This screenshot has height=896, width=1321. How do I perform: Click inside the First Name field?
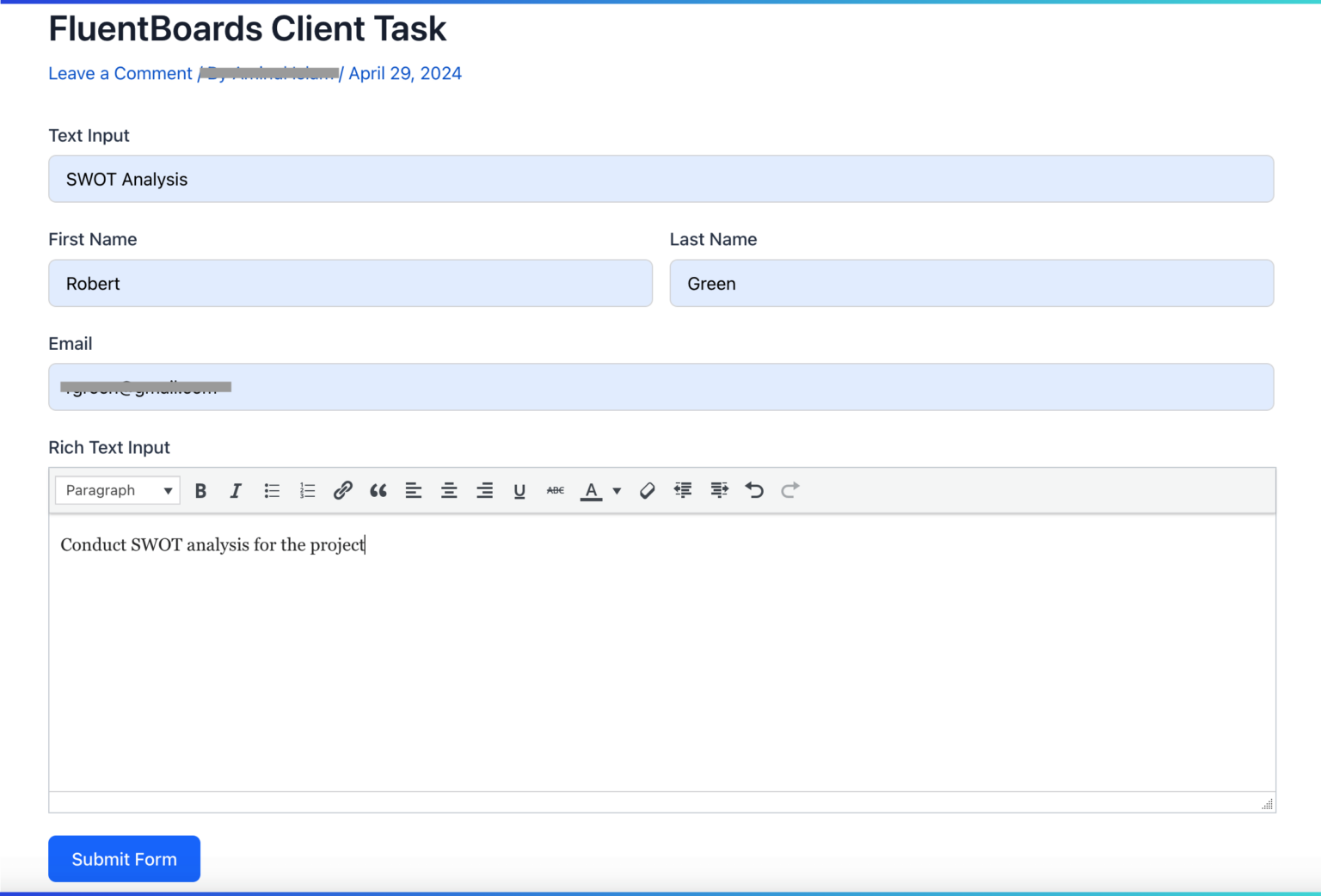[349, 283]
